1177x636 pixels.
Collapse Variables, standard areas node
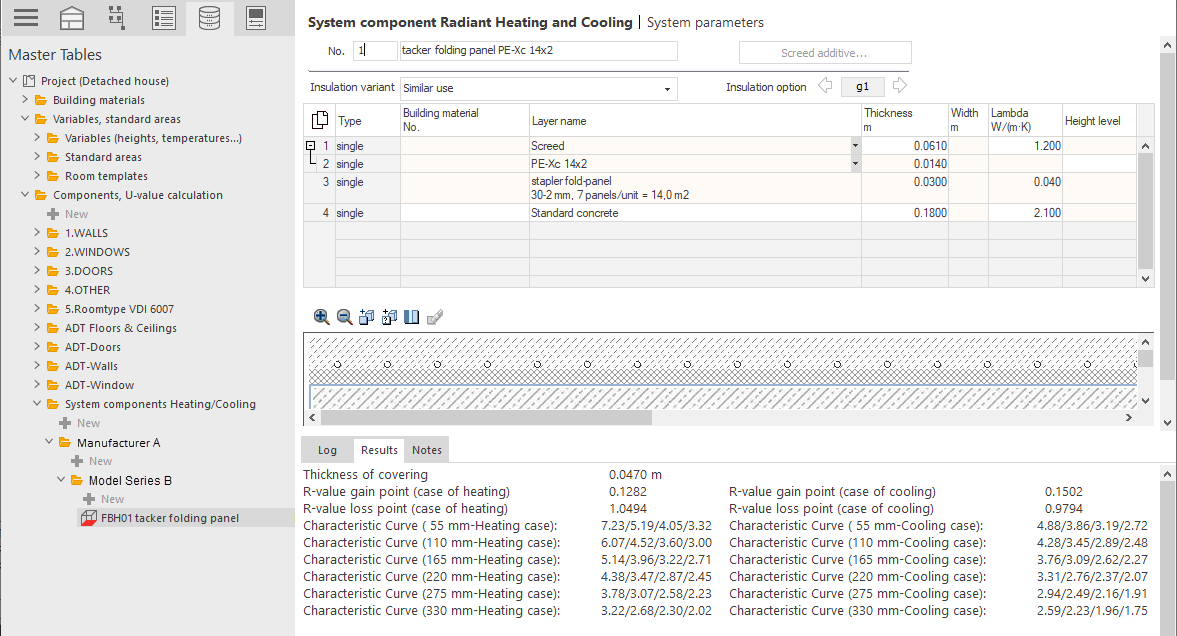[x=25, y=119]
